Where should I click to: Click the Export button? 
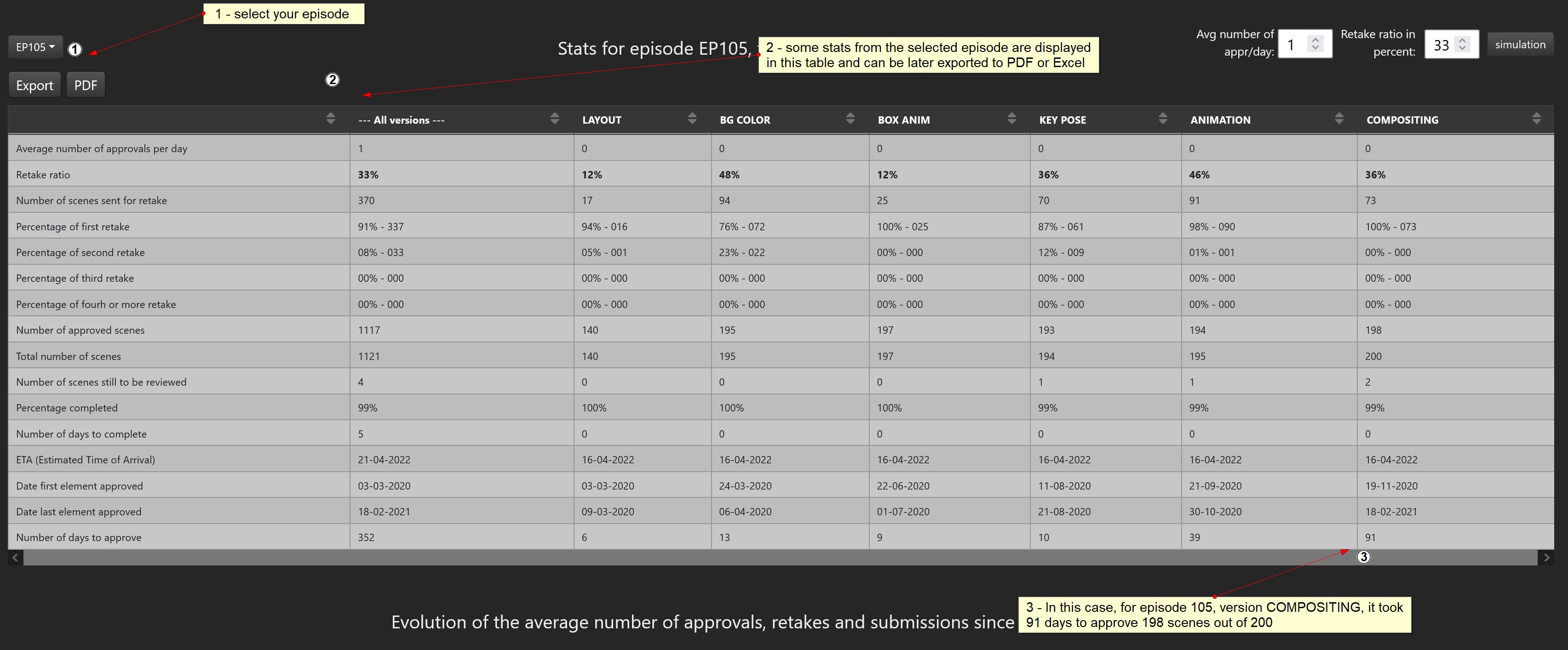click(x=34, y=85)
